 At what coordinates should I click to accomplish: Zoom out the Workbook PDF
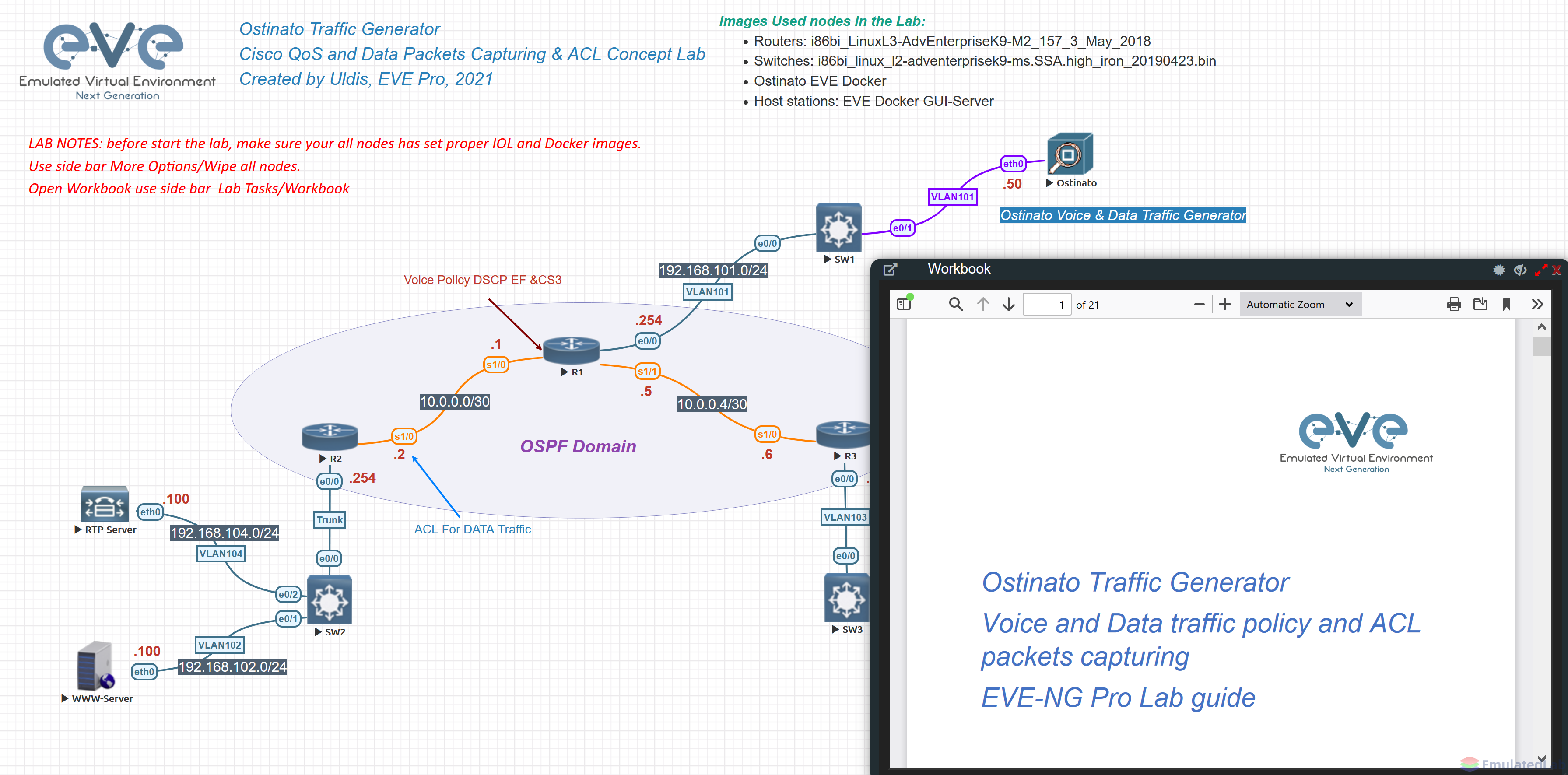pos(1199,304)
